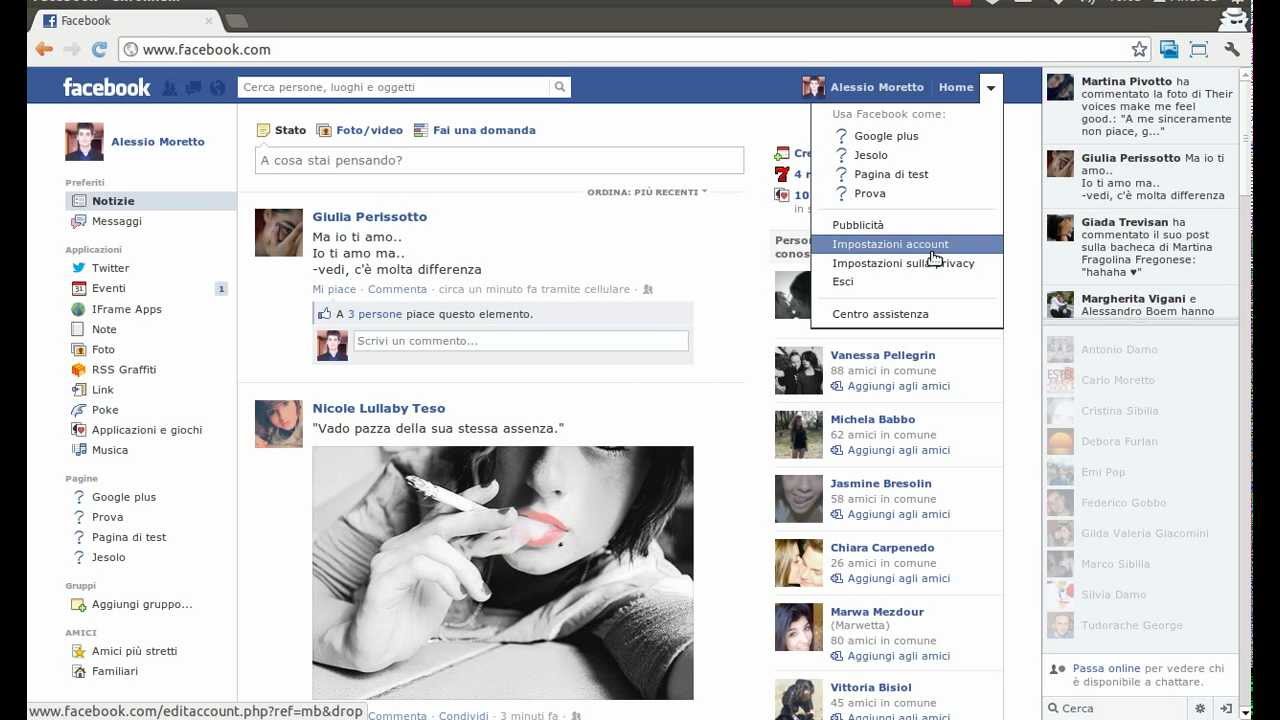Viewport: 1280px width, 720px height.
Task: Open Applicazioni e giochi
Action: point(147,430)
